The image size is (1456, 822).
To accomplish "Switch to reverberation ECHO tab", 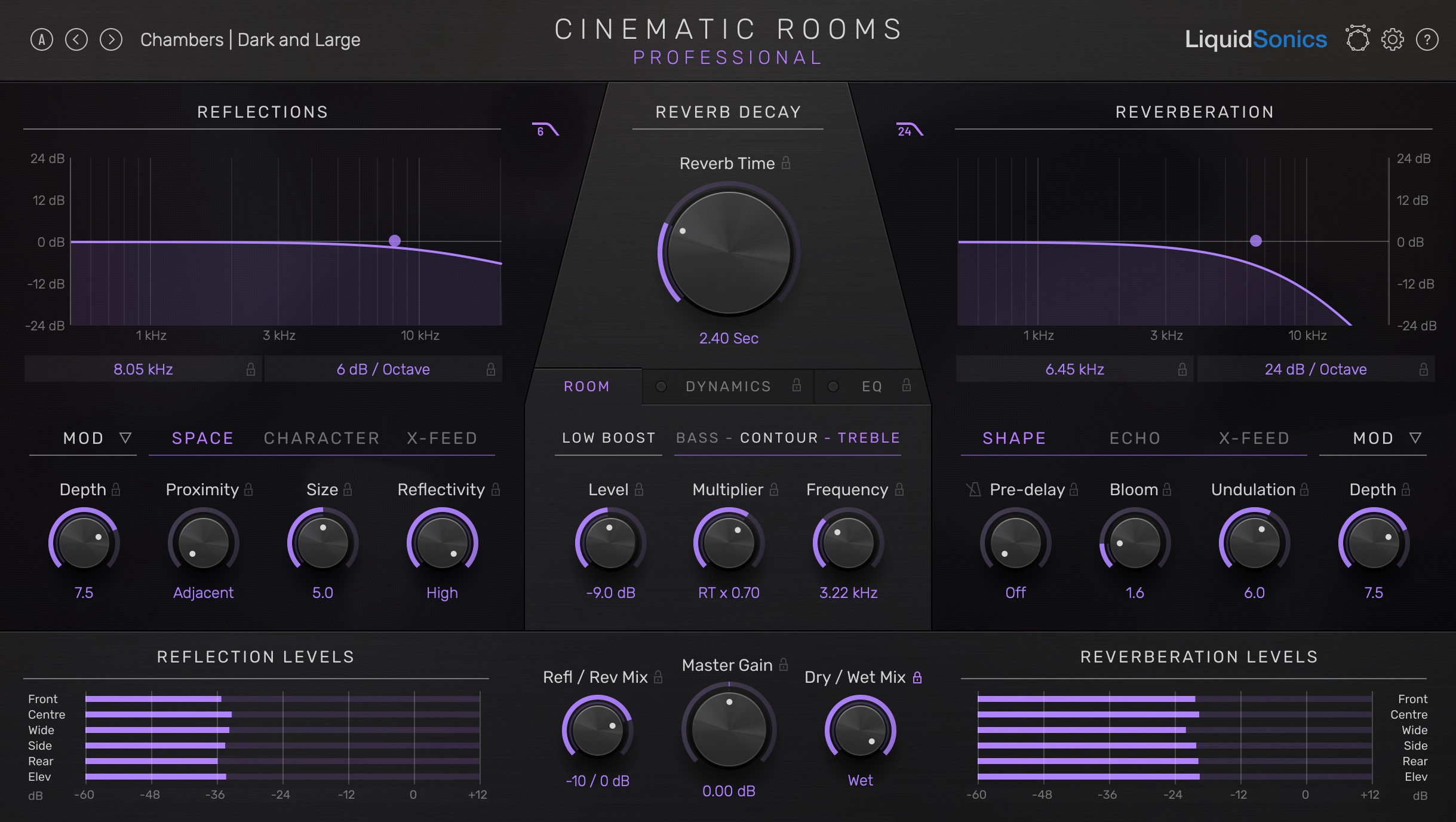I will click(x=1135, y=438).
